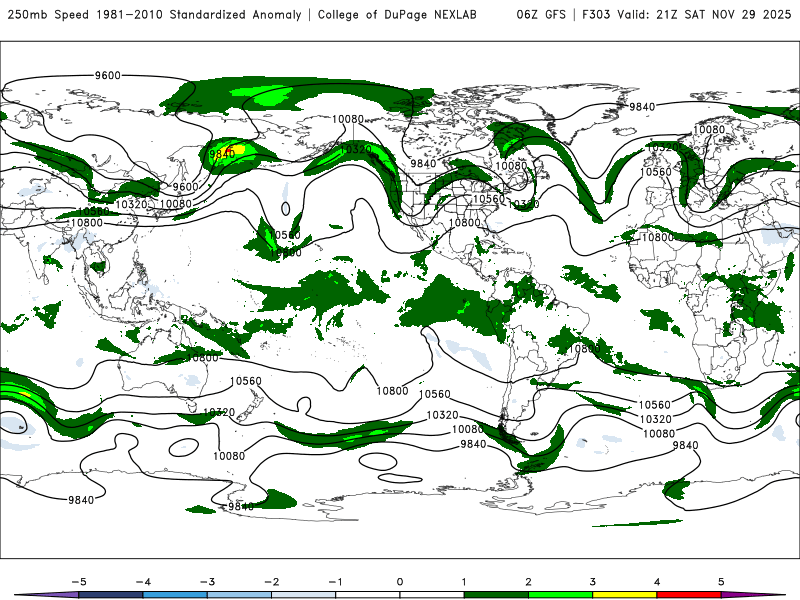The image size is (800, 600).
Task: Click the '10800' contour label over the Gulf of Mexico
Action: pyautogui.click(x=464, y=222)
